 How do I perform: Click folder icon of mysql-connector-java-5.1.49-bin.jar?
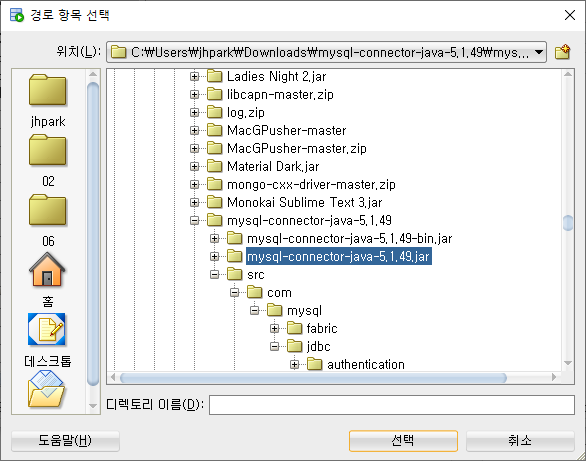[235, 238]
